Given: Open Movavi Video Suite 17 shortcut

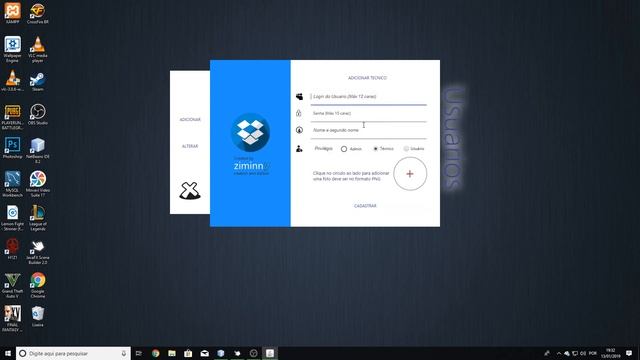Looking at the screenshot, I should tap(38, 184).
